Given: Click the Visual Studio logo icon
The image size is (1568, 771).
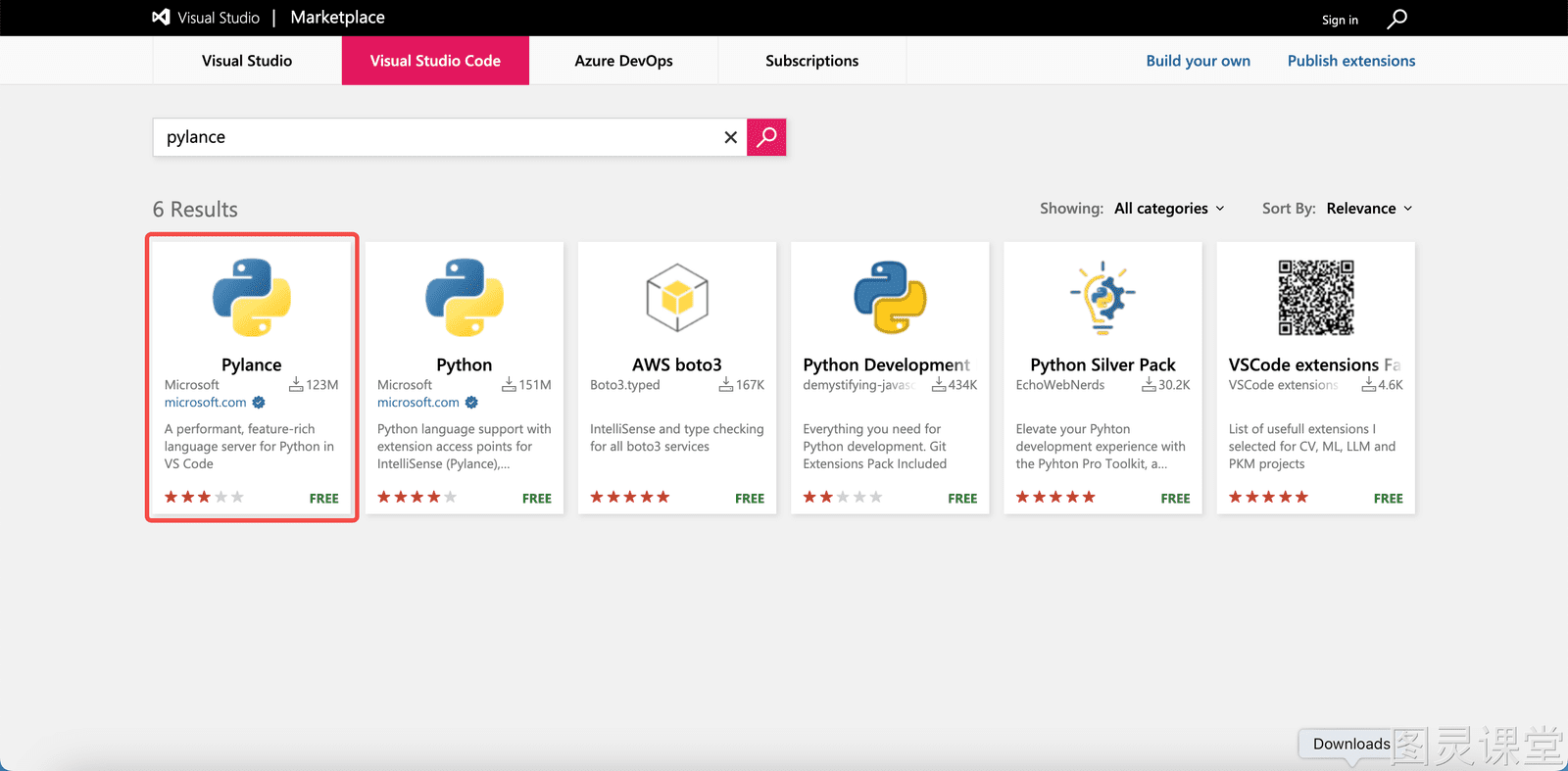Looking at the screenshot, I should (161, 18).
